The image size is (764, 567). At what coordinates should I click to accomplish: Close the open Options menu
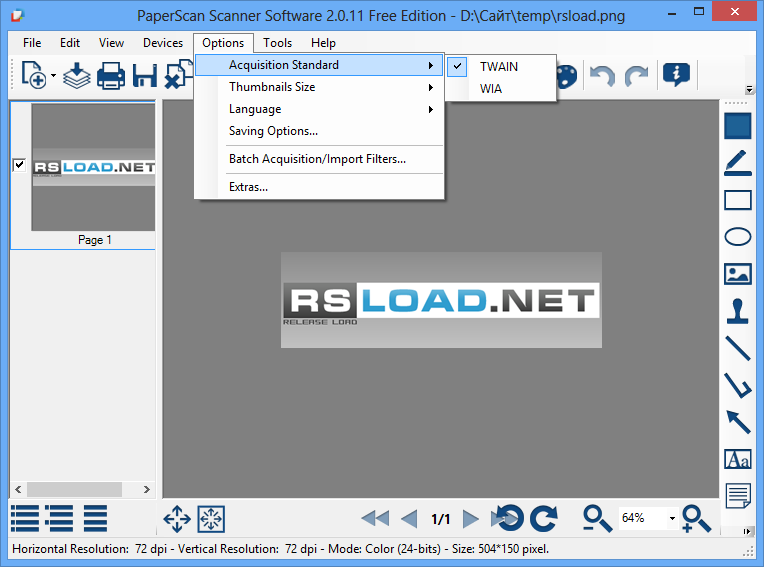click(223, 43)
